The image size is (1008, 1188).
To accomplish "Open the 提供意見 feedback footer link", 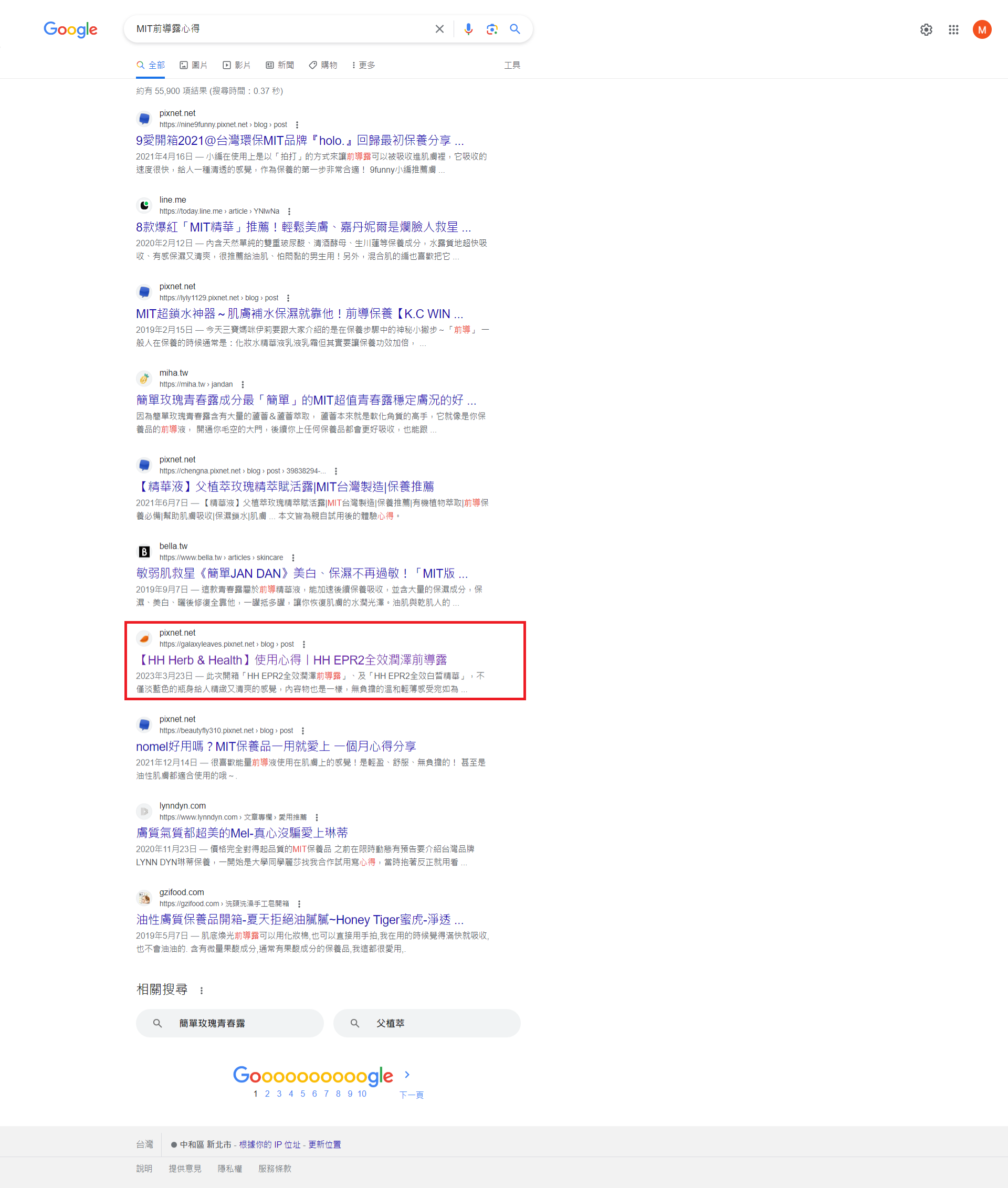I will coord(185,1169).
